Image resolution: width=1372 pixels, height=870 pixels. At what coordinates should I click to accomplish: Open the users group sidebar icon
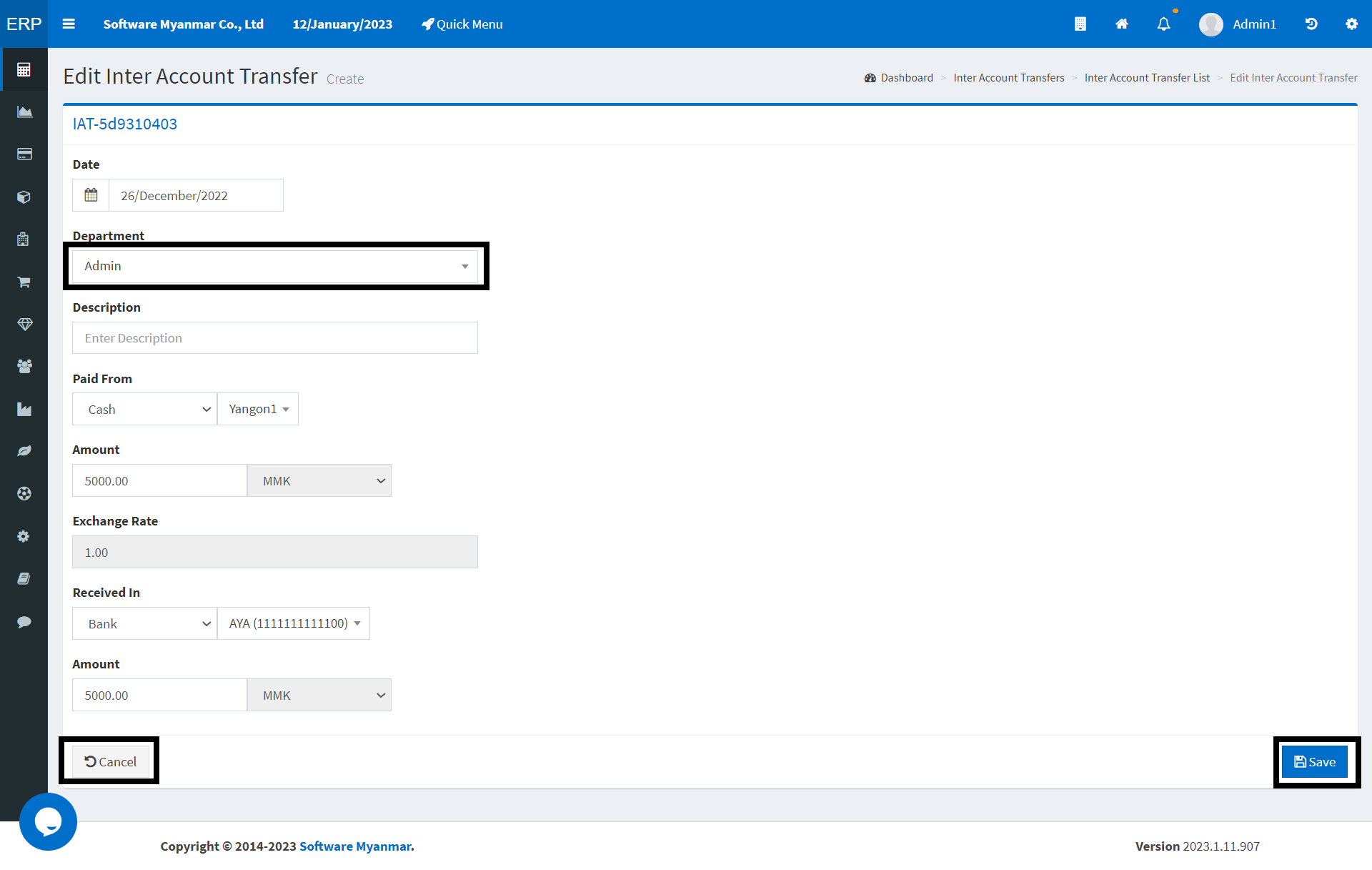click(24, 366)
